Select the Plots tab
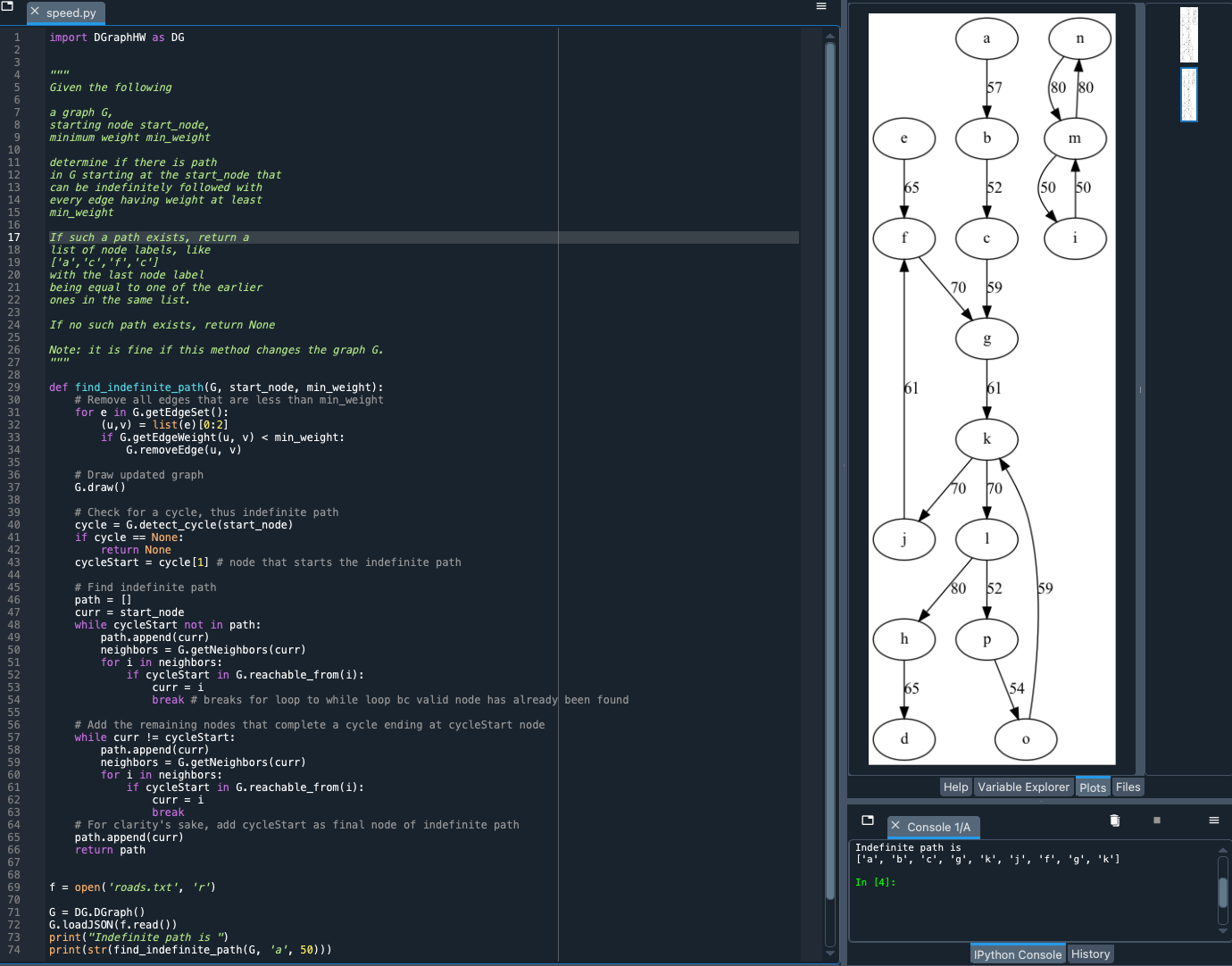Image resolution: width=1232 pixels, height=966 pixels. (x=1093, y=787)
